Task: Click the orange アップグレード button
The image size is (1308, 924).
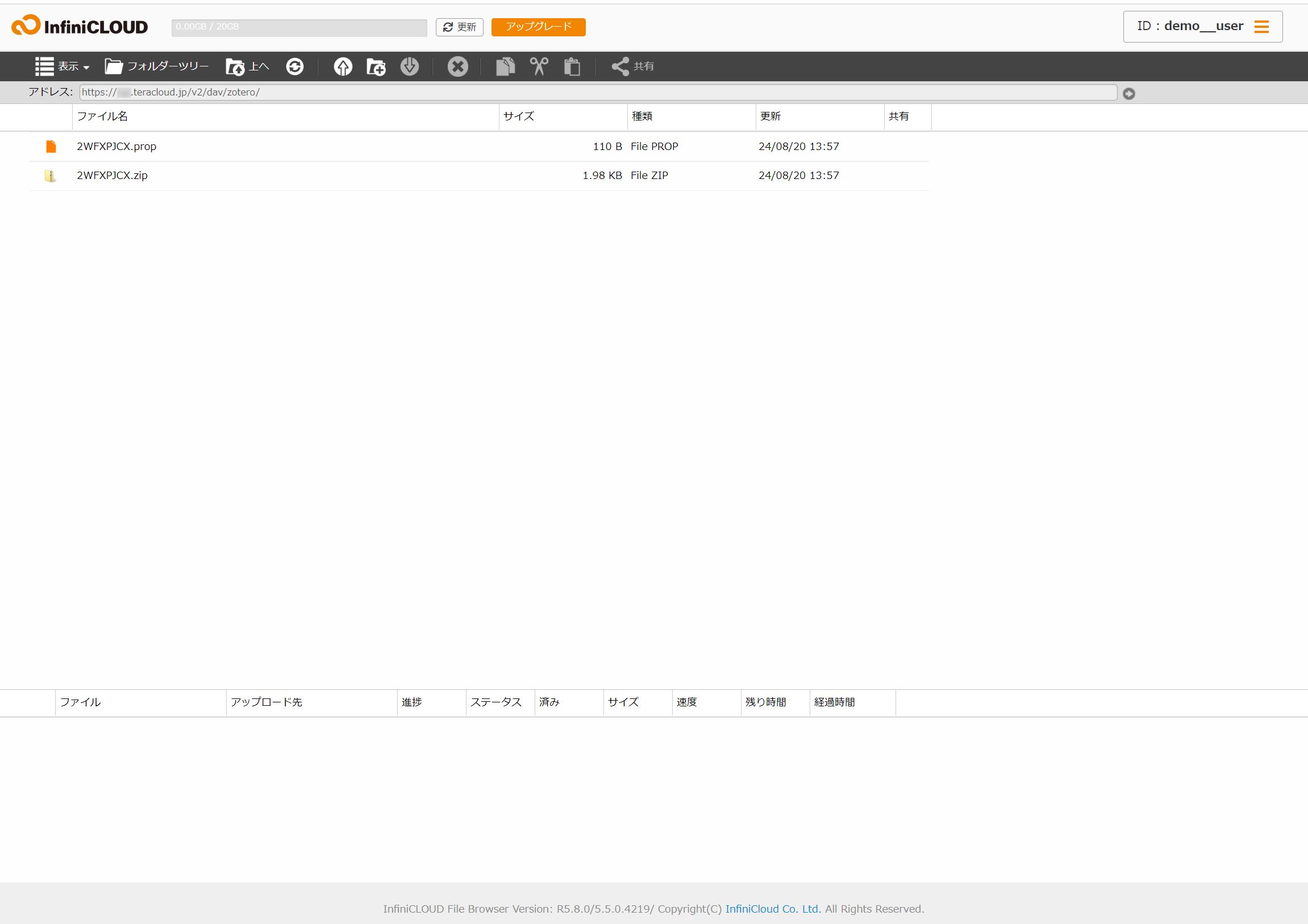Action: (x=538, y=27)
